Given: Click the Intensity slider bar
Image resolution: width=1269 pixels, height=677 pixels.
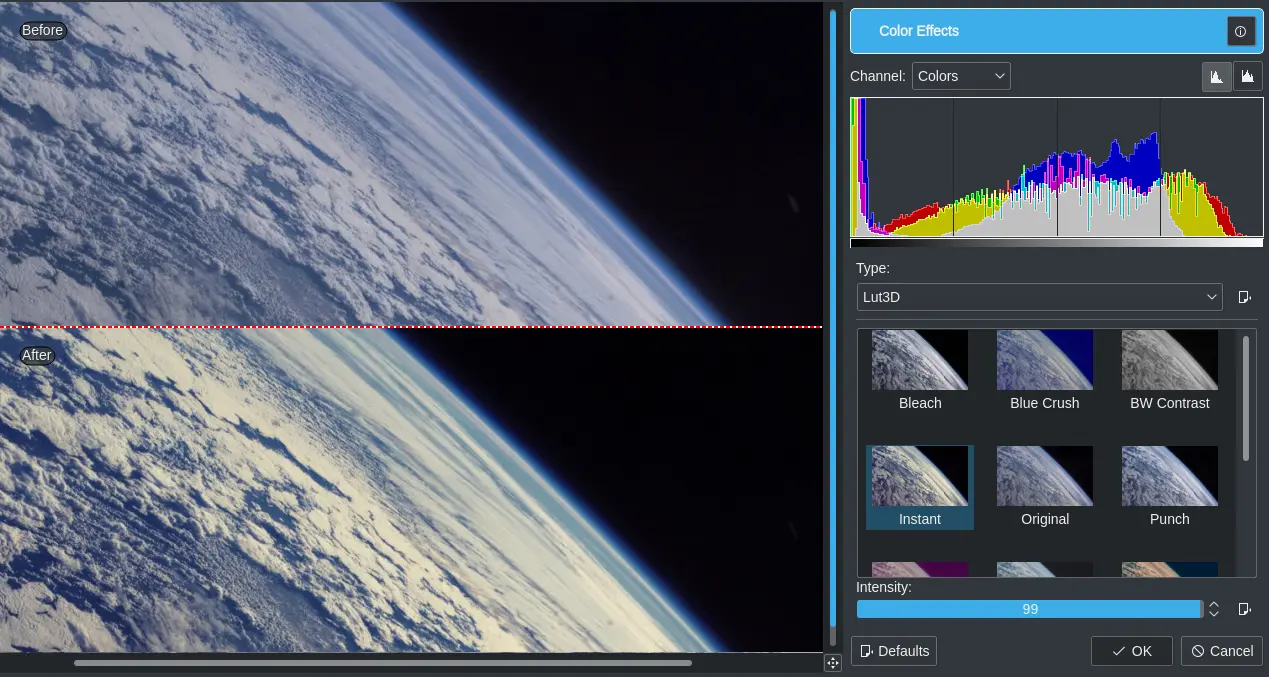Looking at the screenshot, I should 1030,609.
